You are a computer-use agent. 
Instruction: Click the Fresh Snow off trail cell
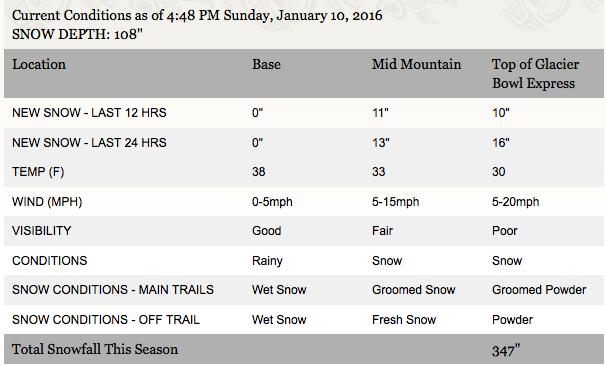[x=404, y=320]
